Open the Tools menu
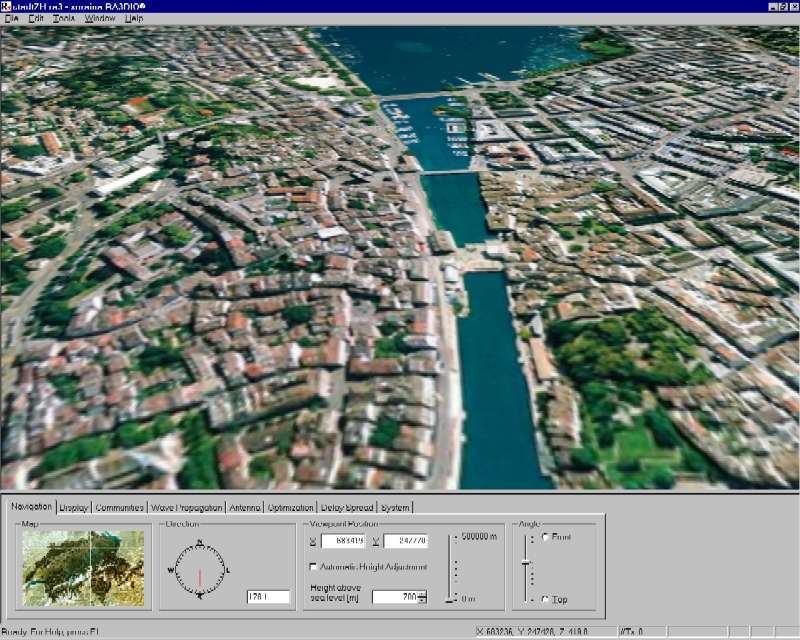 (x=64, y=18)
